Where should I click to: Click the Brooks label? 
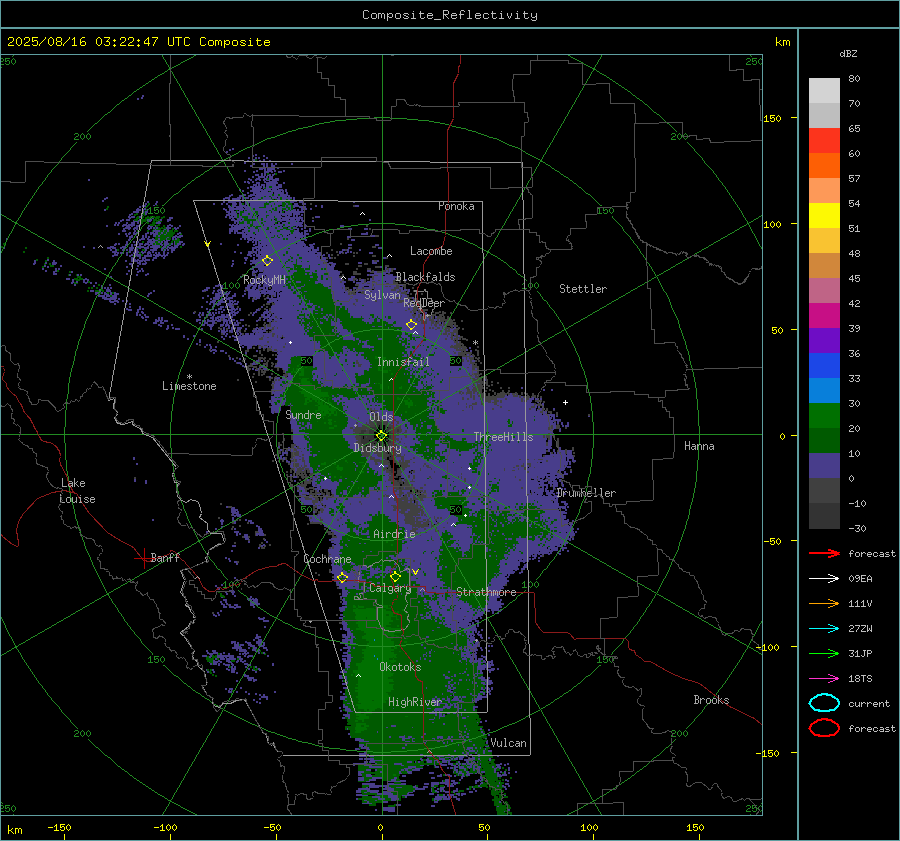pyautogui.click(x=711, y=700)
